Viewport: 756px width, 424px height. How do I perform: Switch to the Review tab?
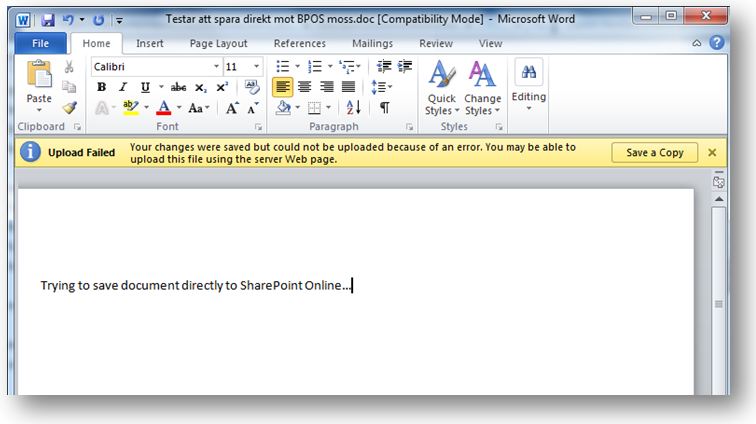tap(436, 43)
